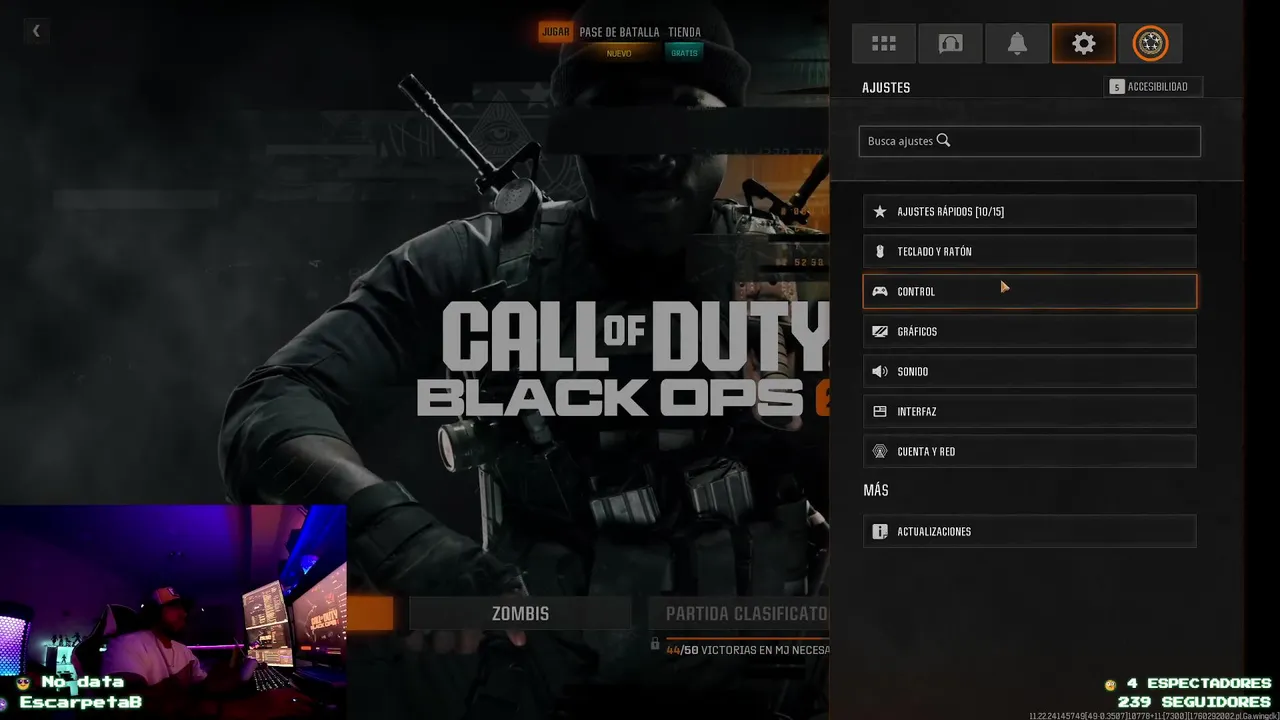Click the network icon beside Cuenta y Red
Screen dimensions: 1280x720
(880, 452)
